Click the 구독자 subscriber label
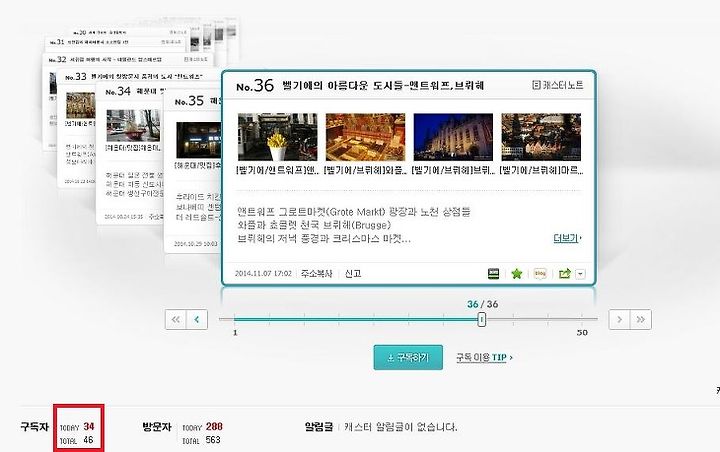Screen dimensions: 720x452 coord(34,427)
